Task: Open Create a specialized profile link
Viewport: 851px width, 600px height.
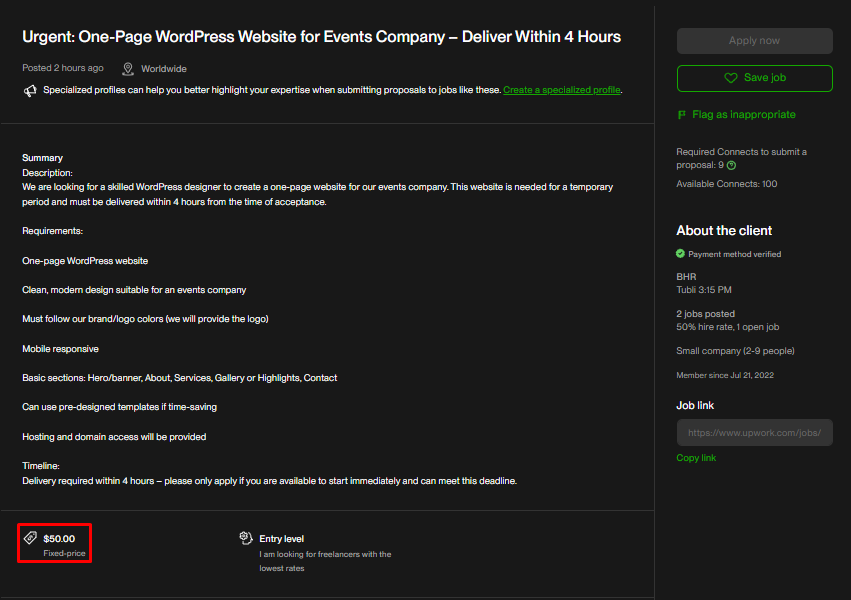Action: point(562,90)
